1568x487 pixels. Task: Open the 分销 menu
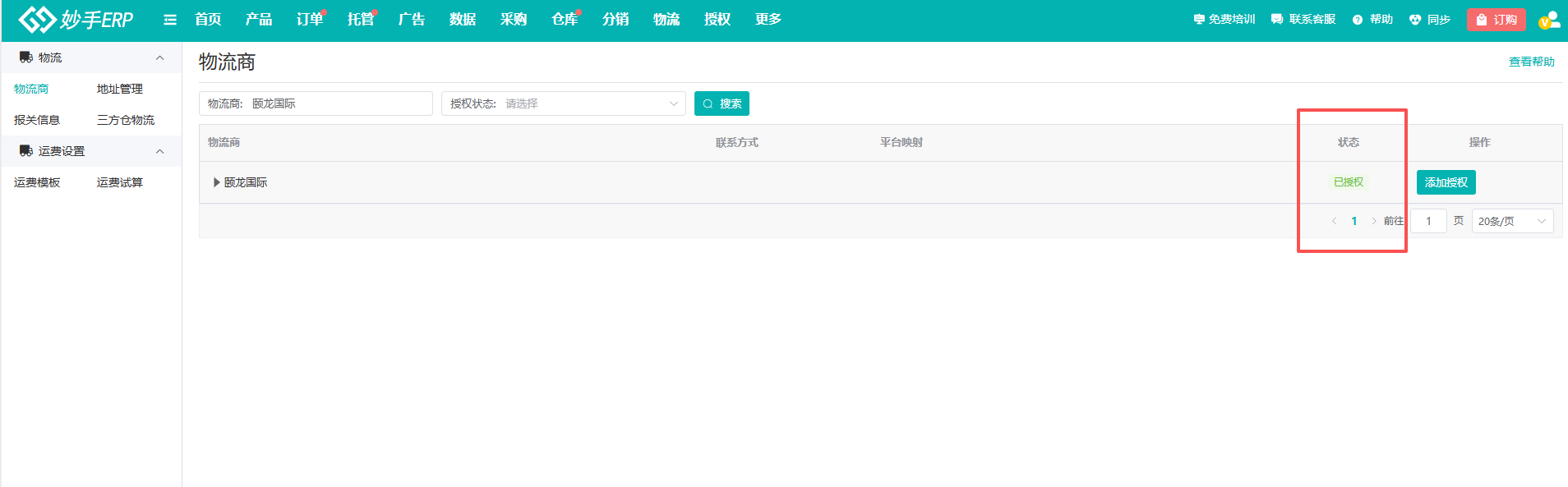pos(616,19)
